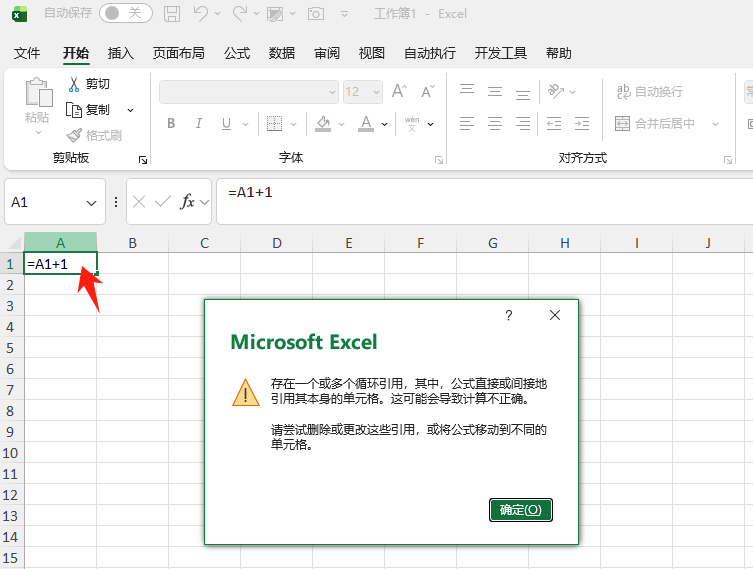This screenshot has height=569, width=753.
Task: Click the Insert Function fx icon
Action: coord(187,202)
